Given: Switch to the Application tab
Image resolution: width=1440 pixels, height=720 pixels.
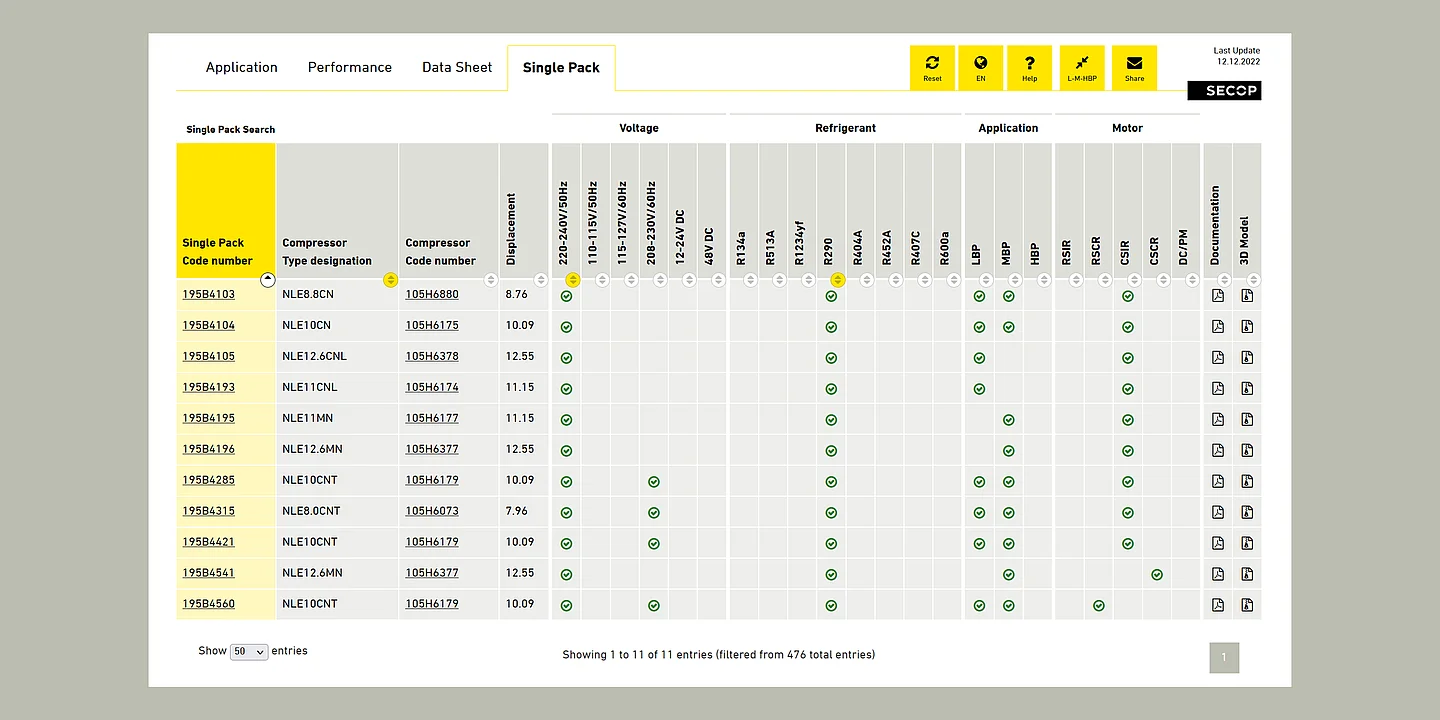Looking at the screenshot, I should pyautogui.click(x=241, y=67).
